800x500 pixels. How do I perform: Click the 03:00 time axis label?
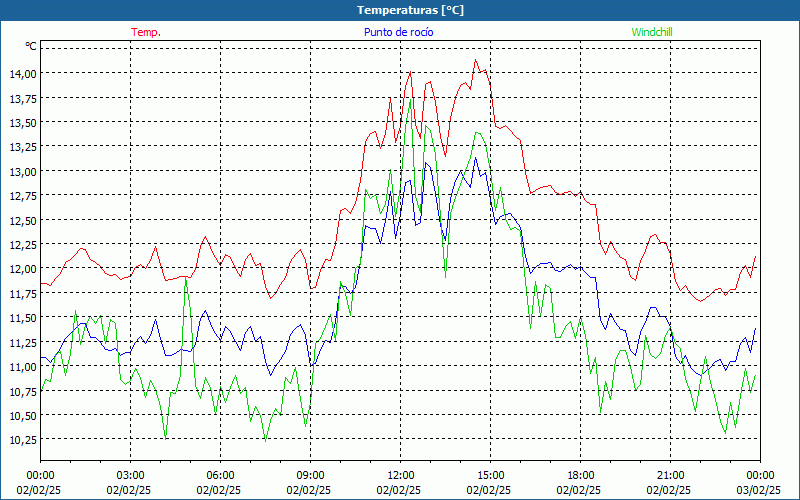point(130,475)
